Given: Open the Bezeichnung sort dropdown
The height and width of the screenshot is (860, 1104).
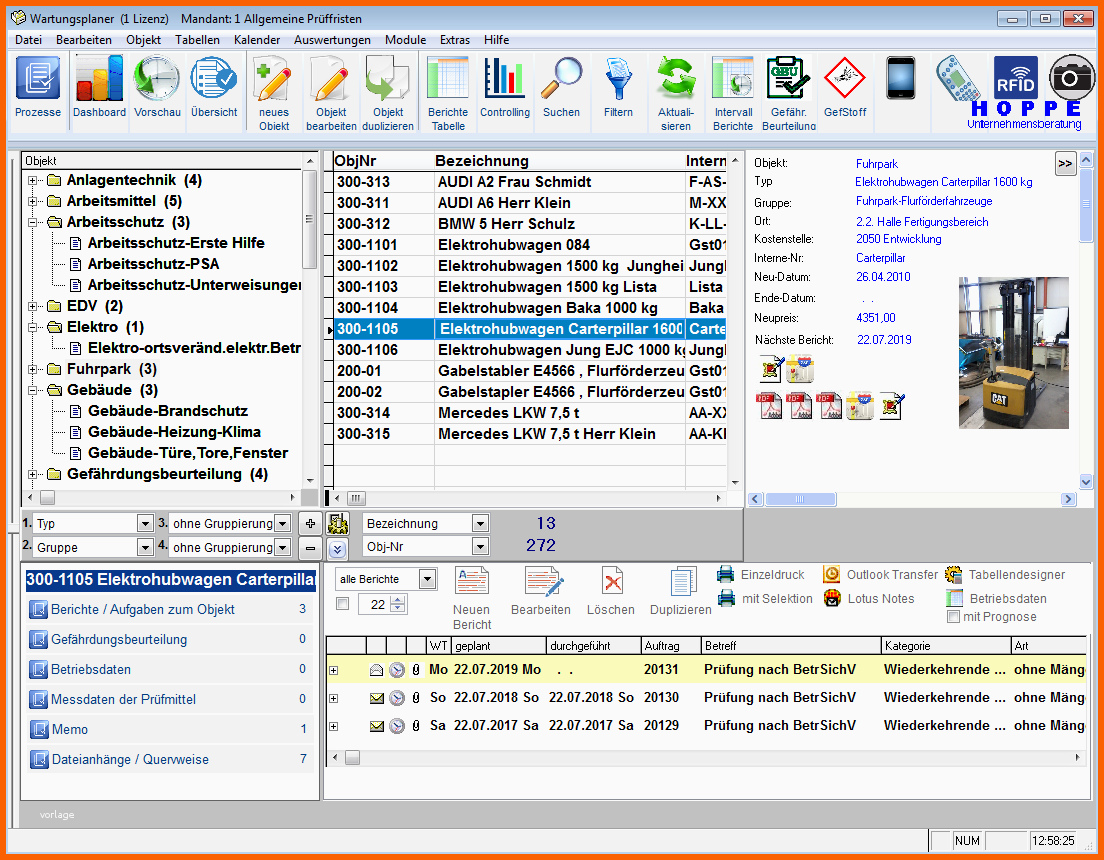Looking at the screenshot, I should (x=480, y=523).
